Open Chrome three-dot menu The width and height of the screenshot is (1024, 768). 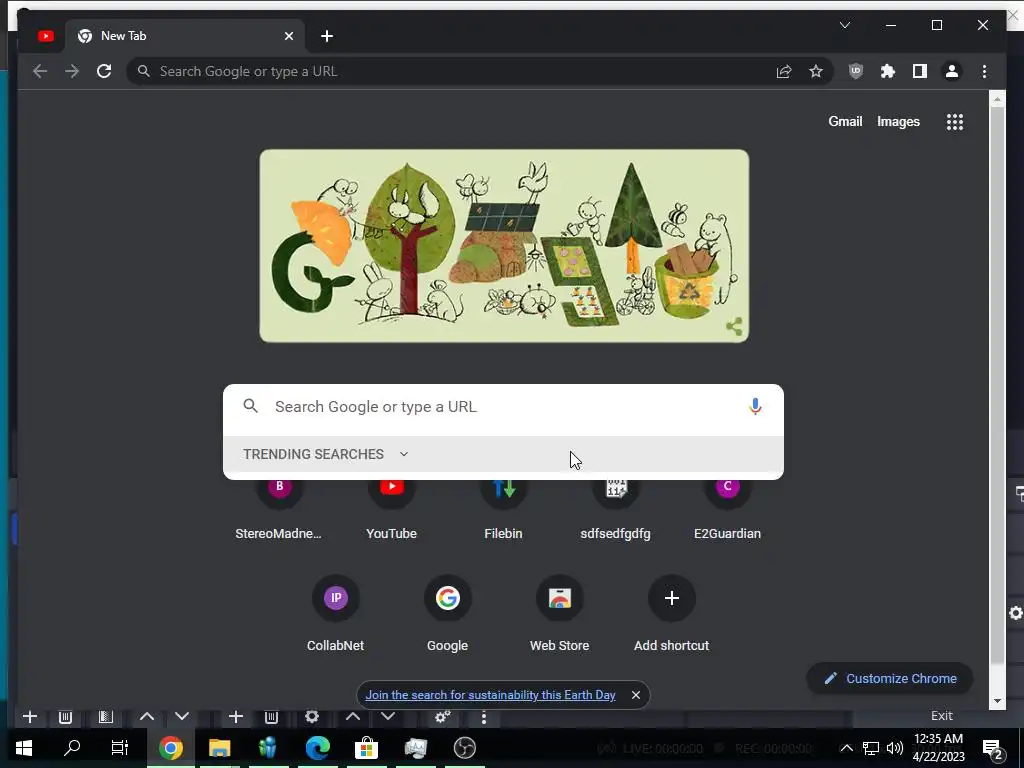[984, 71]
